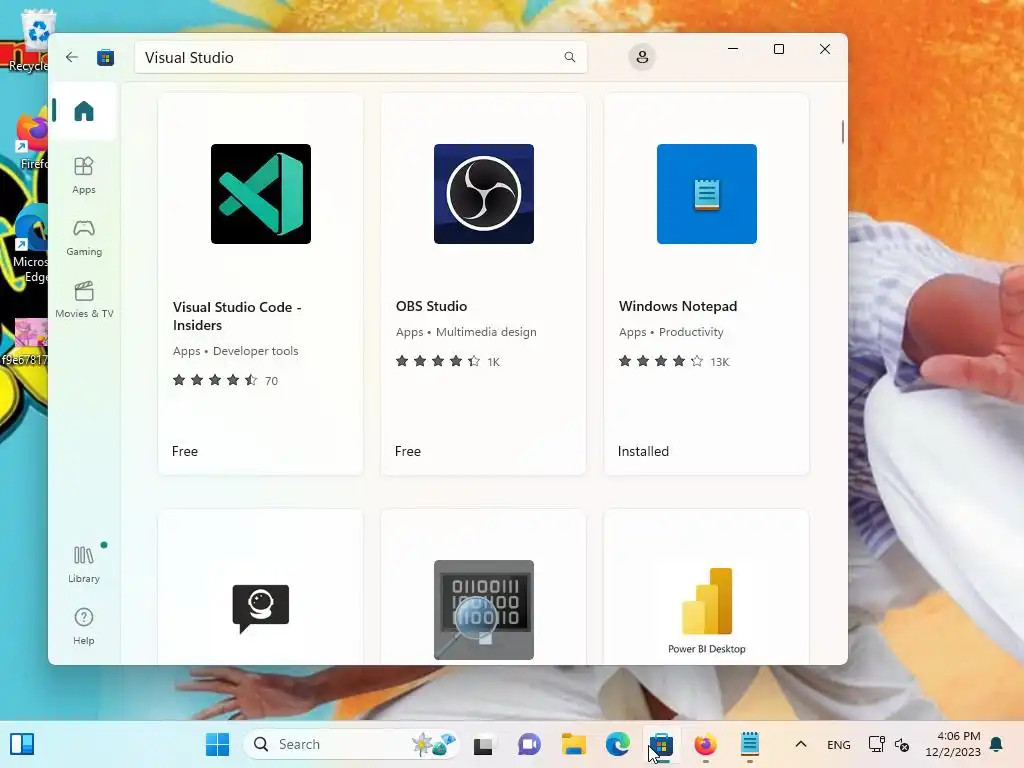This screenshot has height=768, width=1024.
Task: Click the Apps • Developer tools text
Action: point(236,351)
